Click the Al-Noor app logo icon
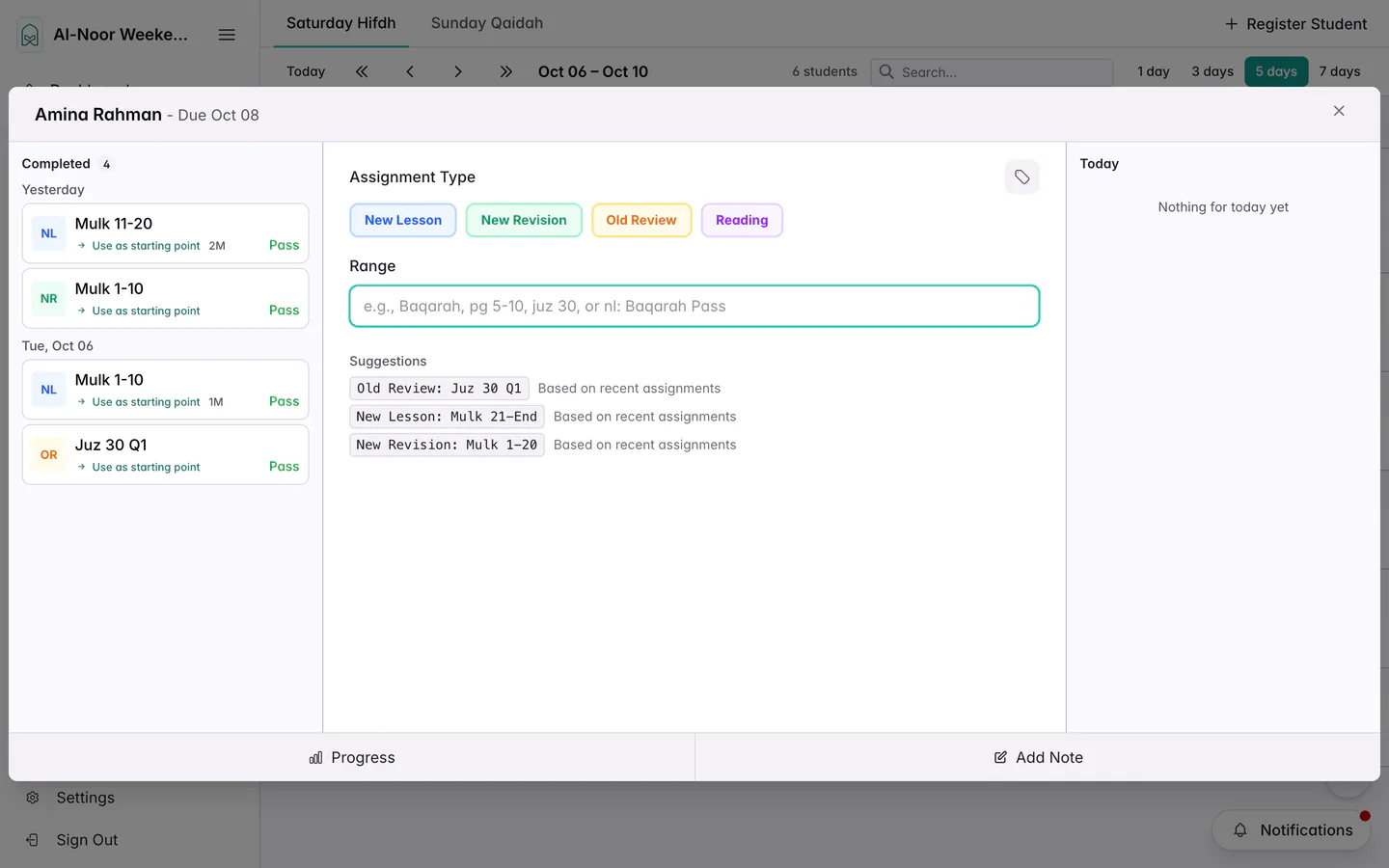 (30, 36)
